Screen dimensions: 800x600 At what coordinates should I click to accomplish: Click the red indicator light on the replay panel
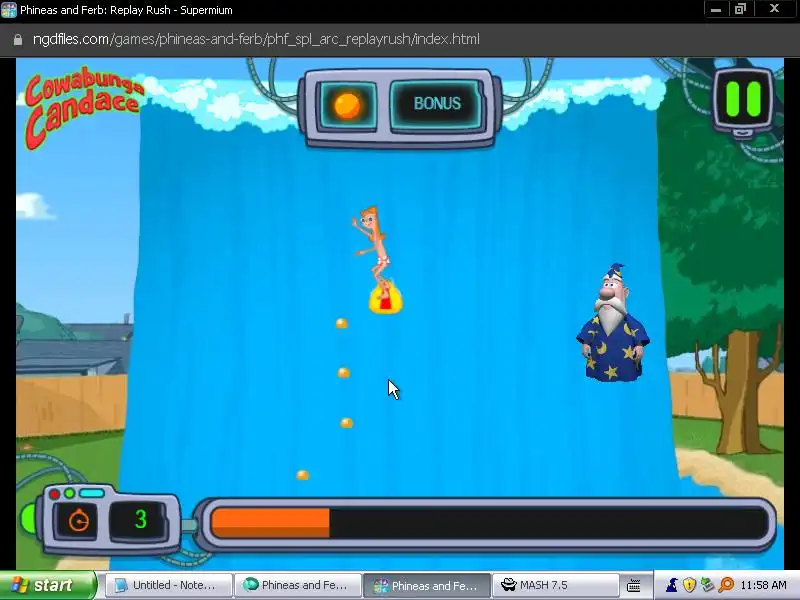(54, 494)
